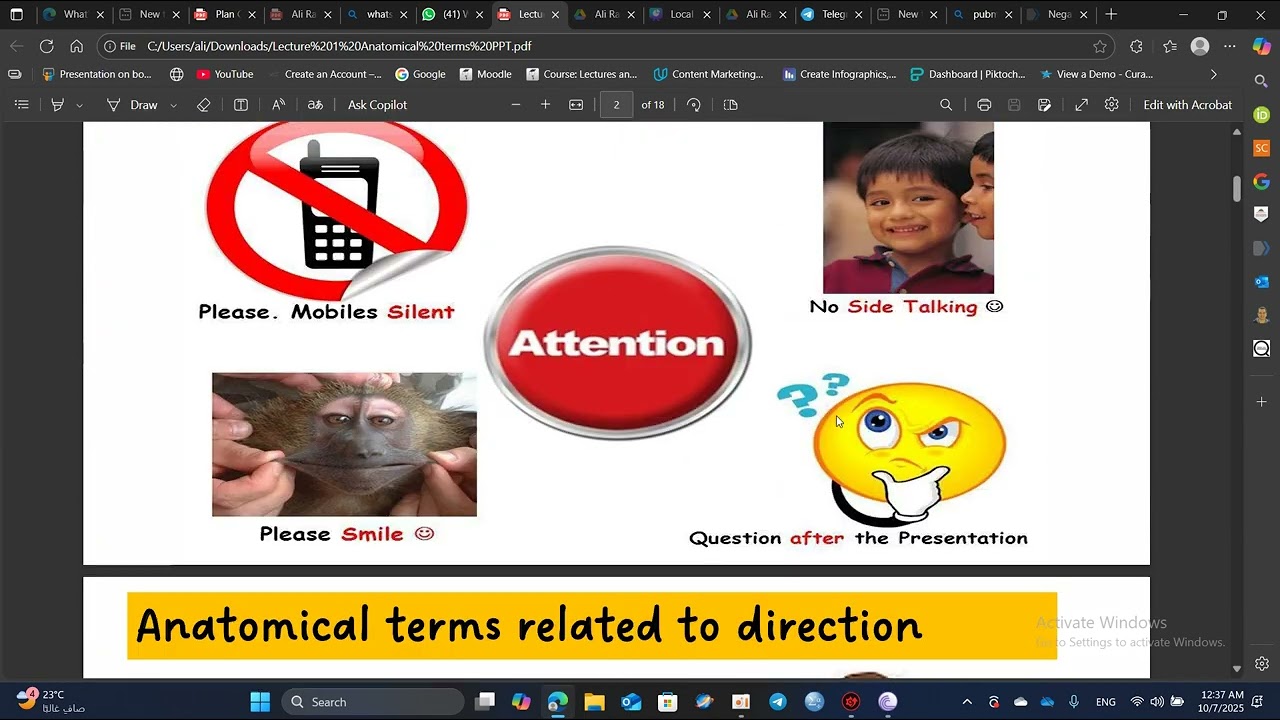Open the YouTube bookmark
Image resolution: width=1280 pixels, height=720 pixels.
[225, 74]
